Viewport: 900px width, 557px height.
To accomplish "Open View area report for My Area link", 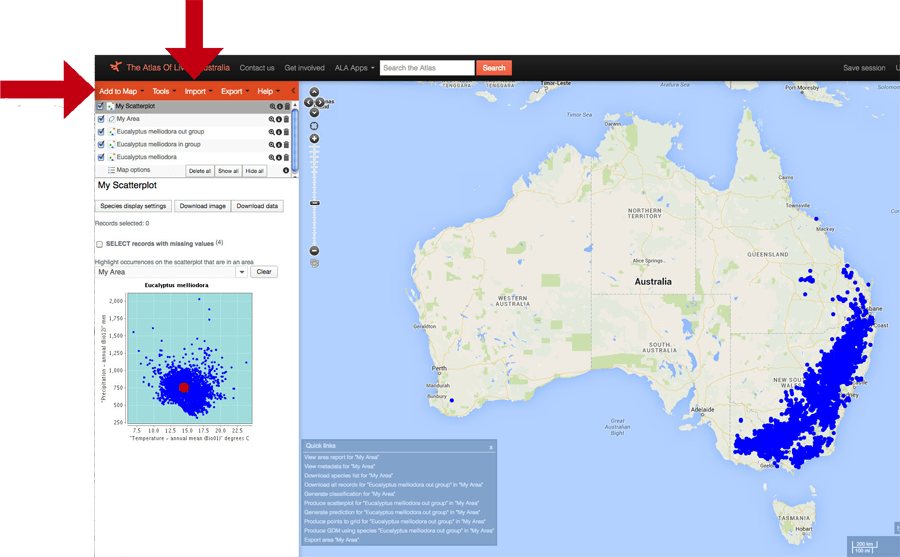I will 342,458.
